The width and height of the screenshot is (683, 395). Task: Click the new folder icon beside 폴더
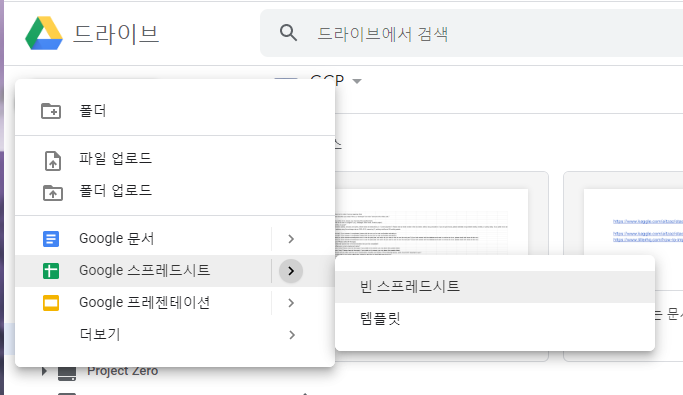(51, 111)
